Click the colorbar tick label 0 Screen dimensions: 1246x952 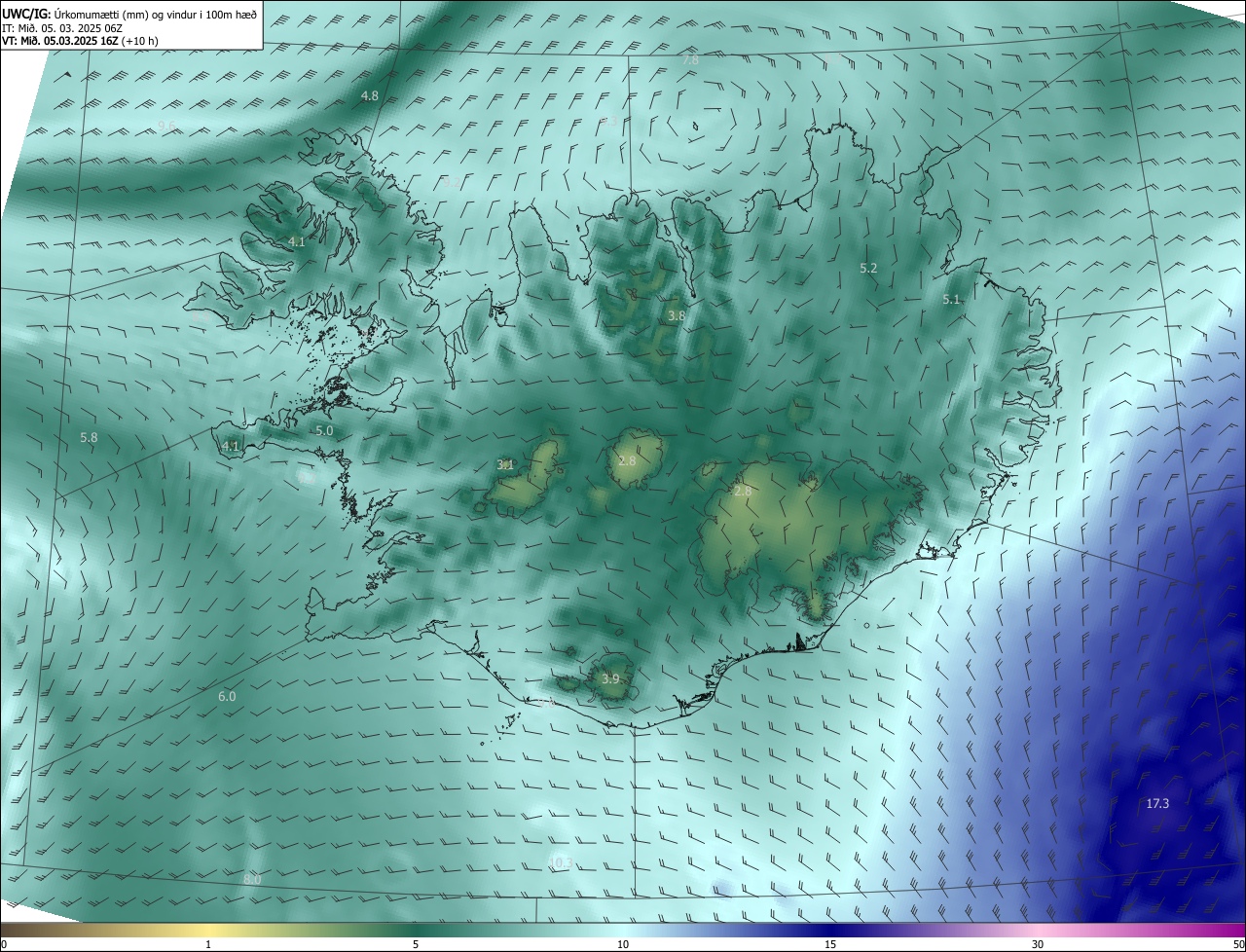point(4,944)
